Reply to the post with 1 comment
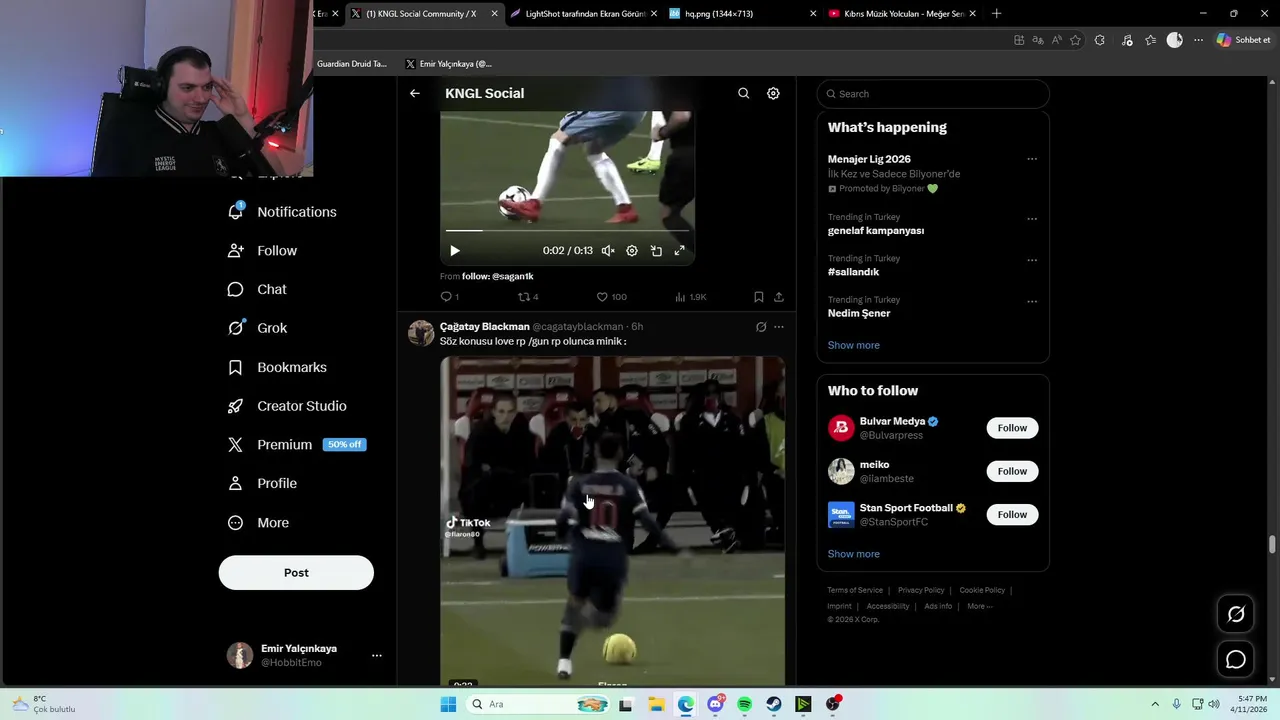The image size is (1280, 720). click(x=450, y=297)
